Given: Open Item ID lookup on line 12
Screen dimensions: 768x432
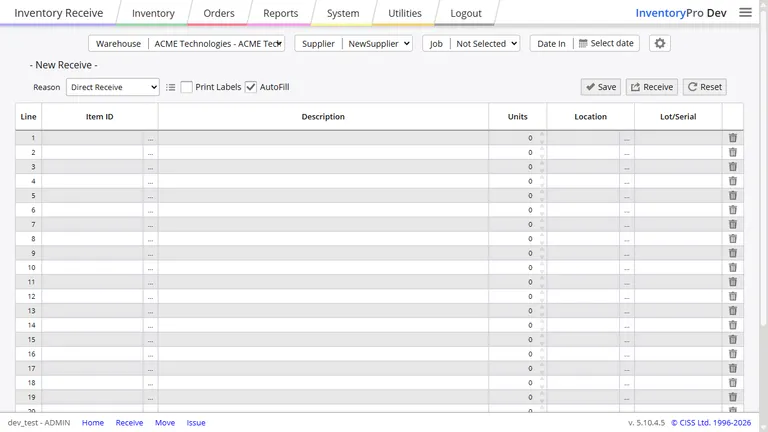Looking at the screenshot, I should tap(150, 297).
